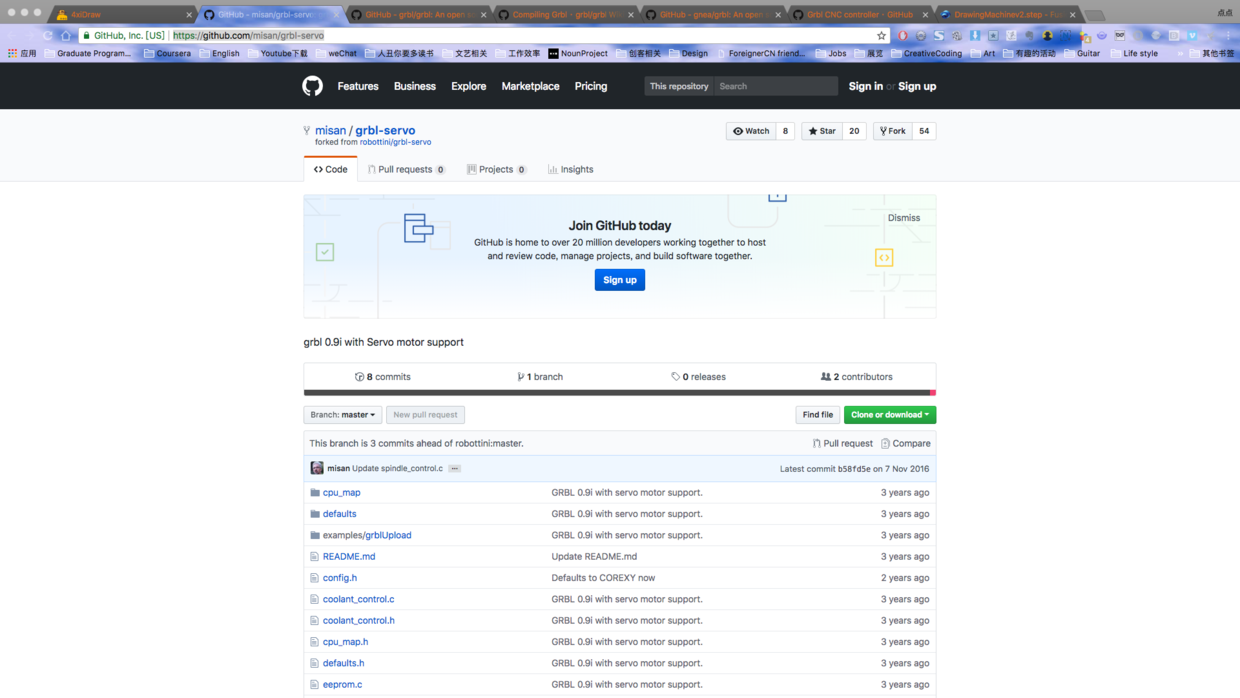Expand the Branch: master dropdown
Screen dimensions: 1240x698
pos(343,415)
